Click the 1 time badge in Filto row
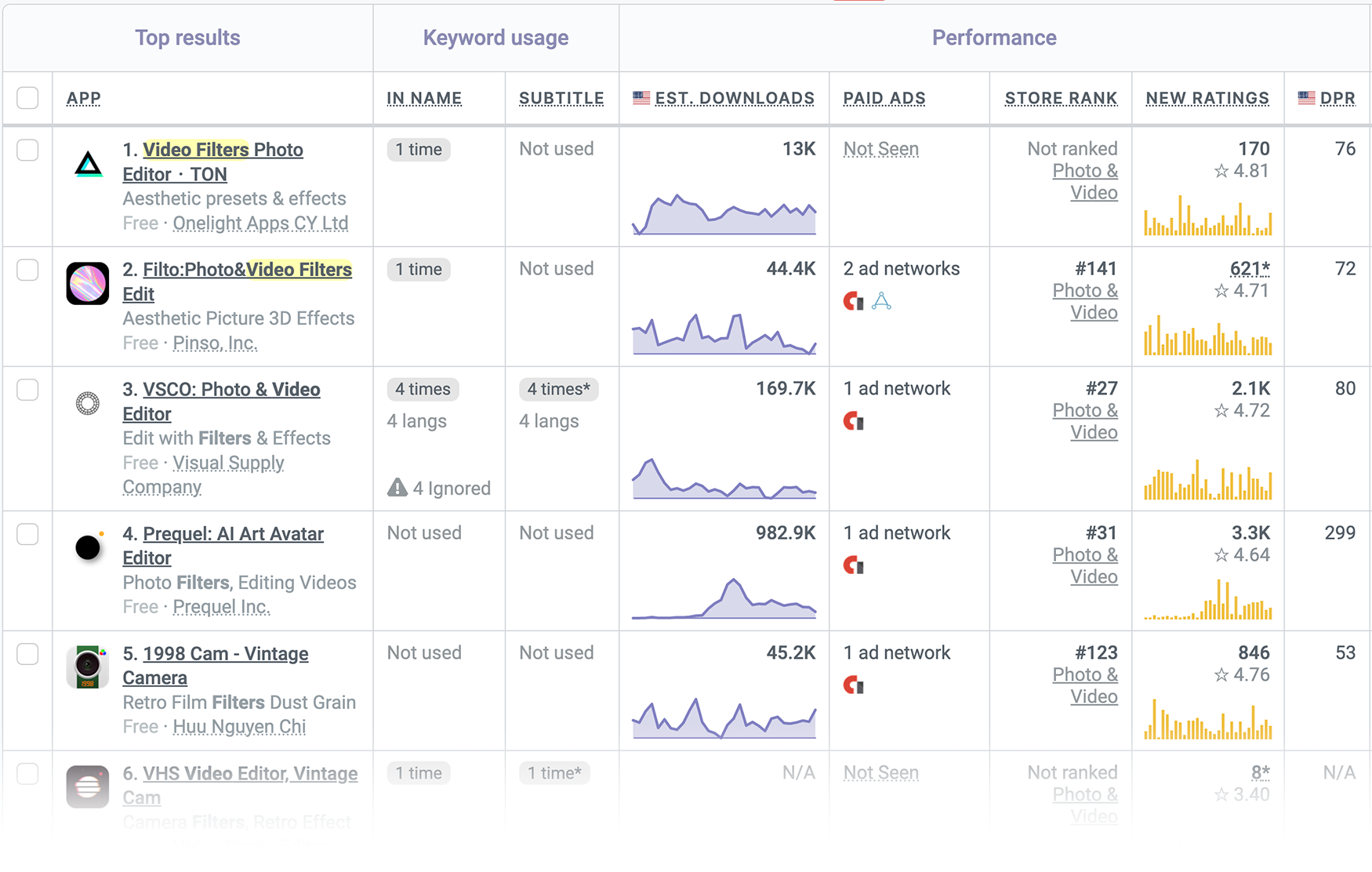Screen dimensions: 1372x872 point(419,269)
